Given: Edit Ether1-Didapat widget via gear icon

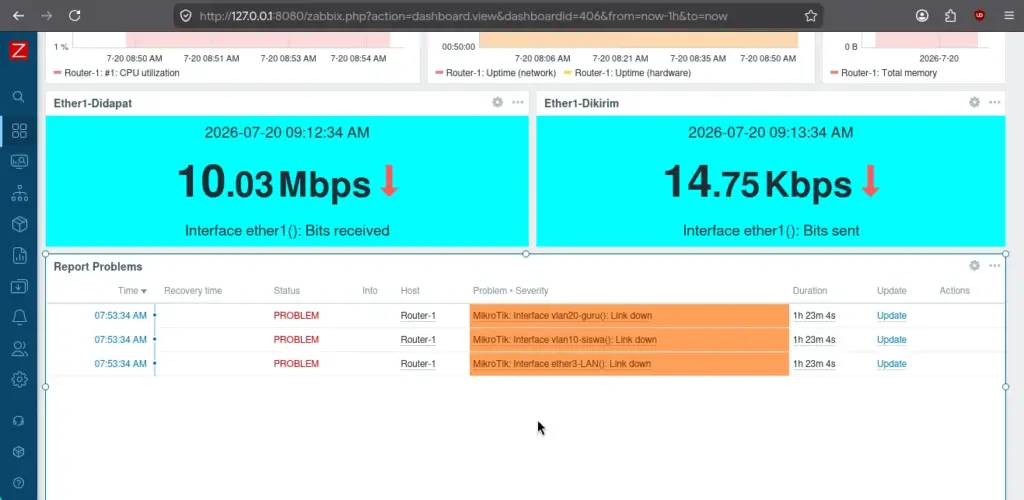Looking at the screenshot, I should click(498, 102).
